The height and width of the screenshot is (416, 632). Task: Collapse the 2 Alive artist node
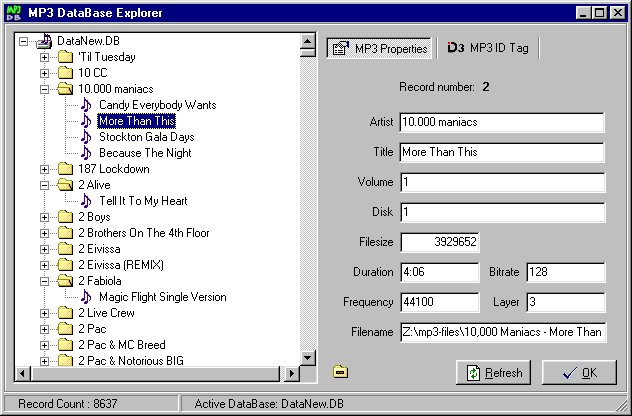click(x=44, y=185)
